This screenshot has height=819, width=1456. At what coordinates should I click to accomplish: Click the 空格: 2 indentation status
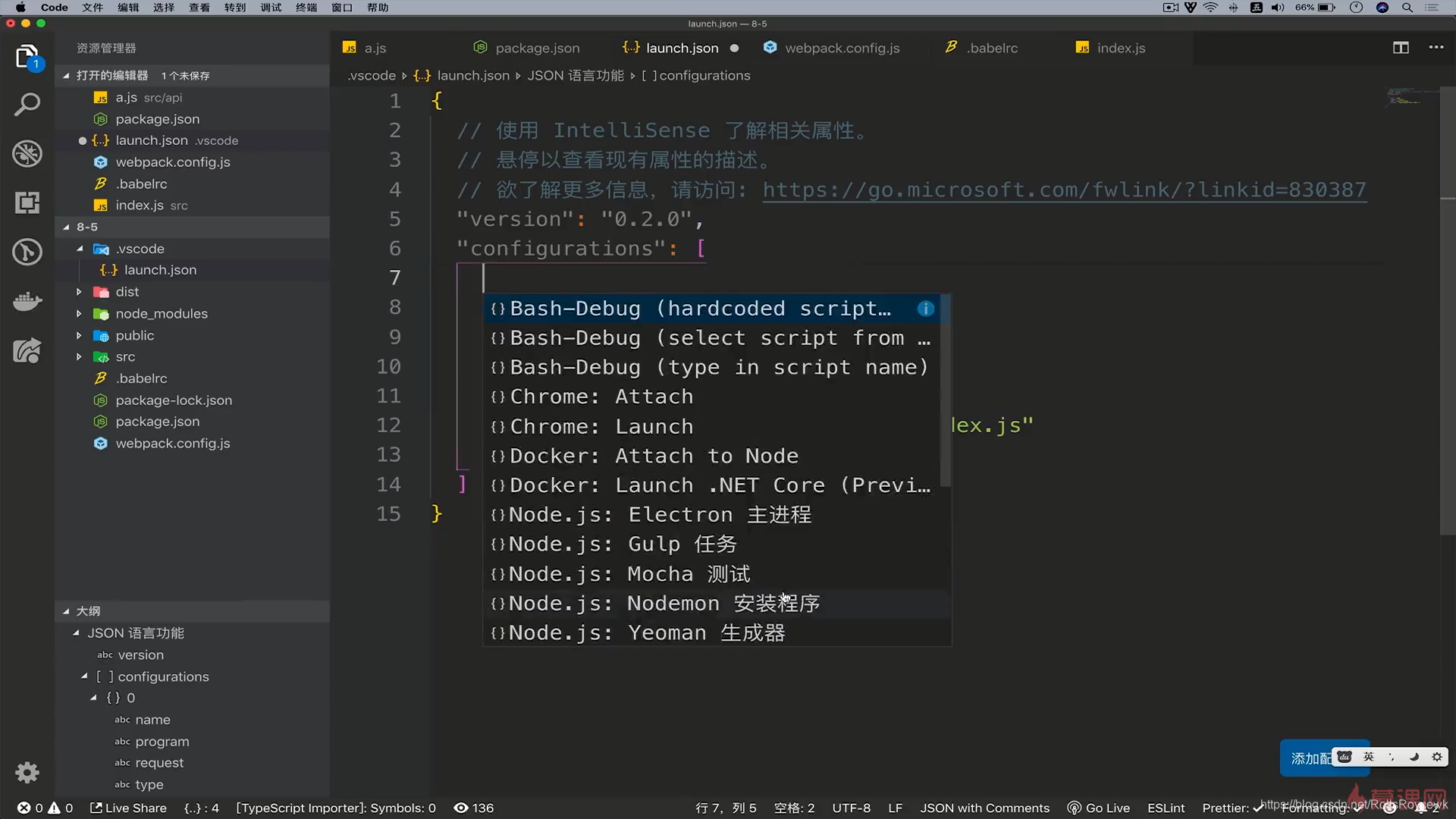coord(794,808)
